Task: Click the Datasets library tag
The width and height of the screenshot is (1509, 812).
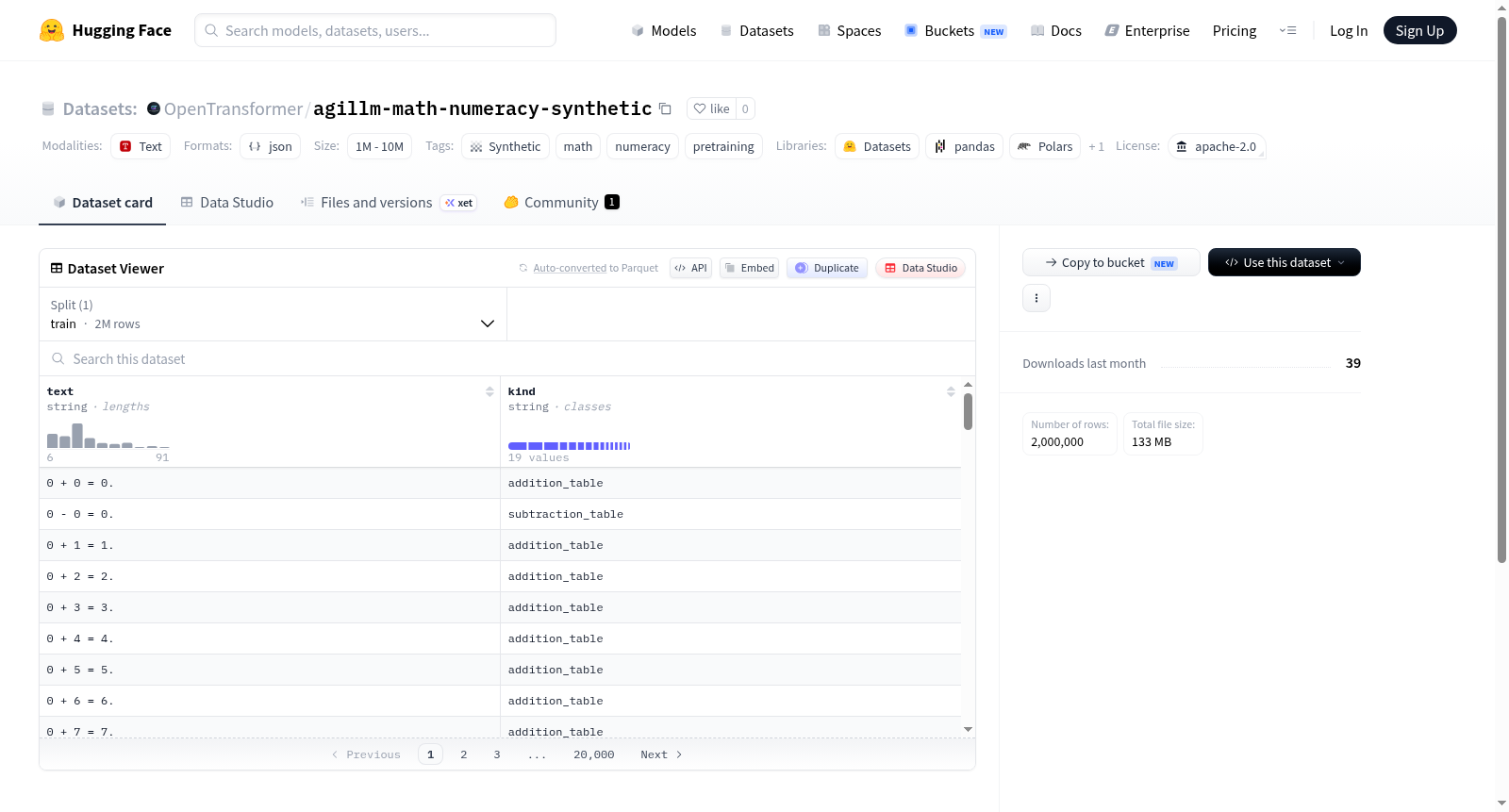Action: click(877, 146)
